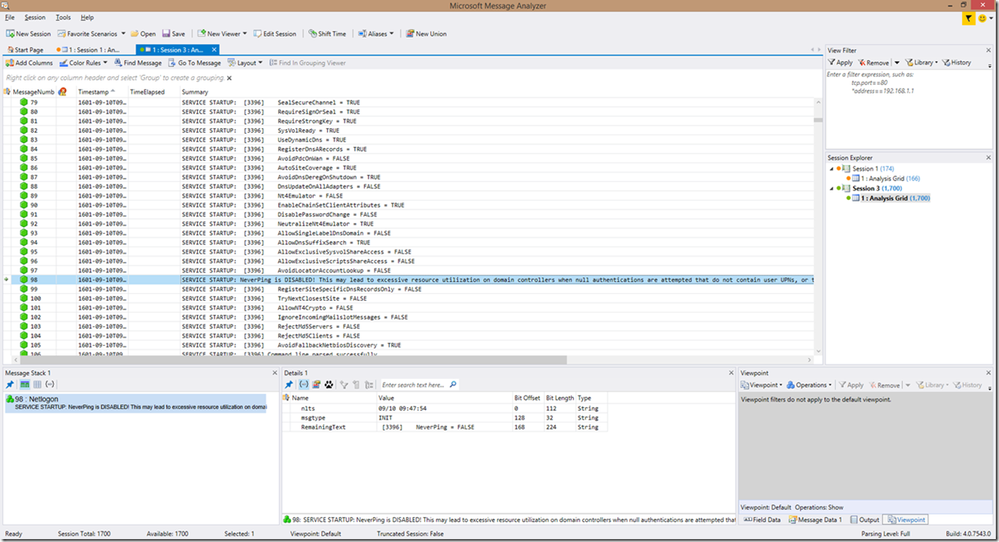Close the Session 3 tab
The image size is (999, 542).
(x=214, y=50)
